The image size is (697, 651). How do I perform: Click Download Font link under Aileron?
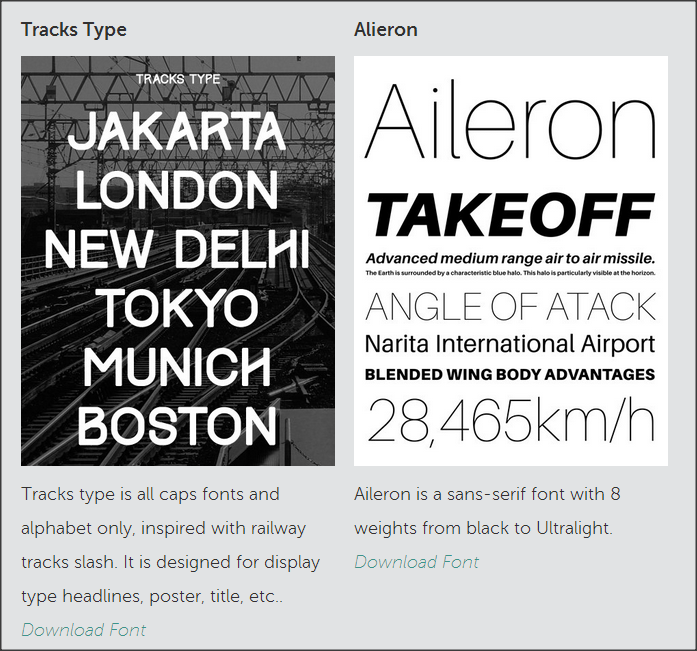coord(417,562)
